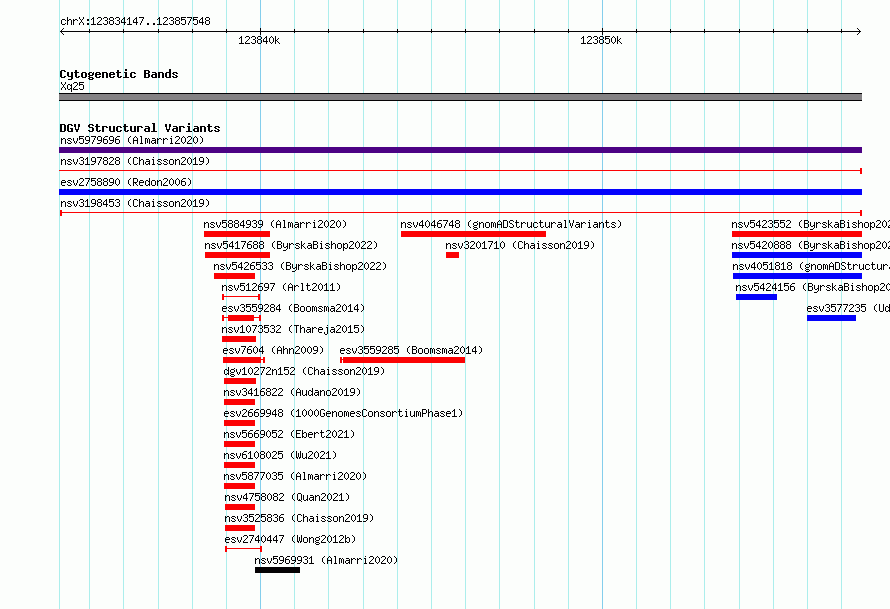Select nsv3525836 (Chaisson2019) label
This screenshot has width=890, height=609.
299,518
